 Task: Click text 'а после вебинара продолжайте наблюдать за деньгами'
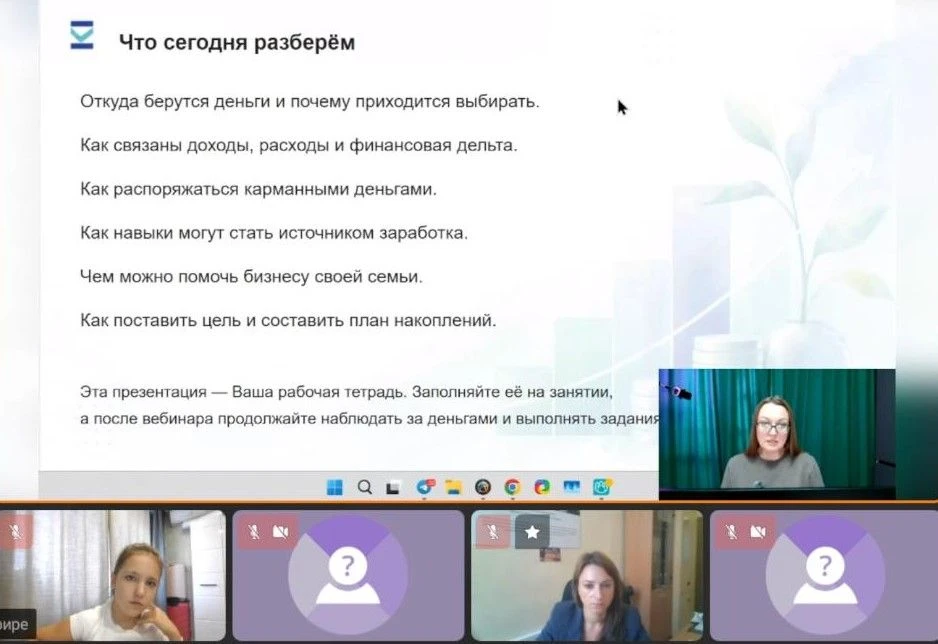[289, 419]
